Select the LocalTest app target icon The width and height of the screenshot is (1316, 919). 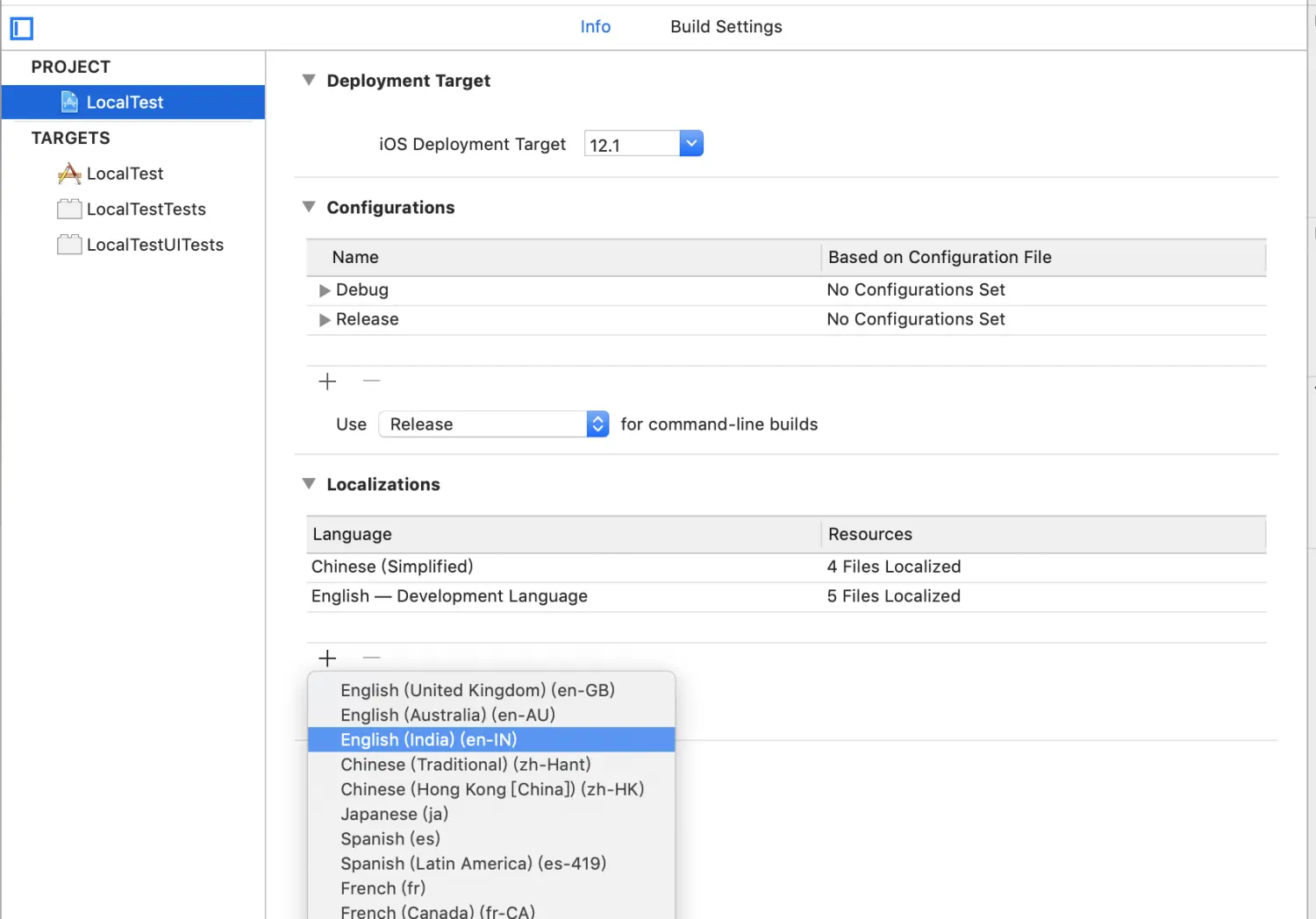tap(69, 174)
